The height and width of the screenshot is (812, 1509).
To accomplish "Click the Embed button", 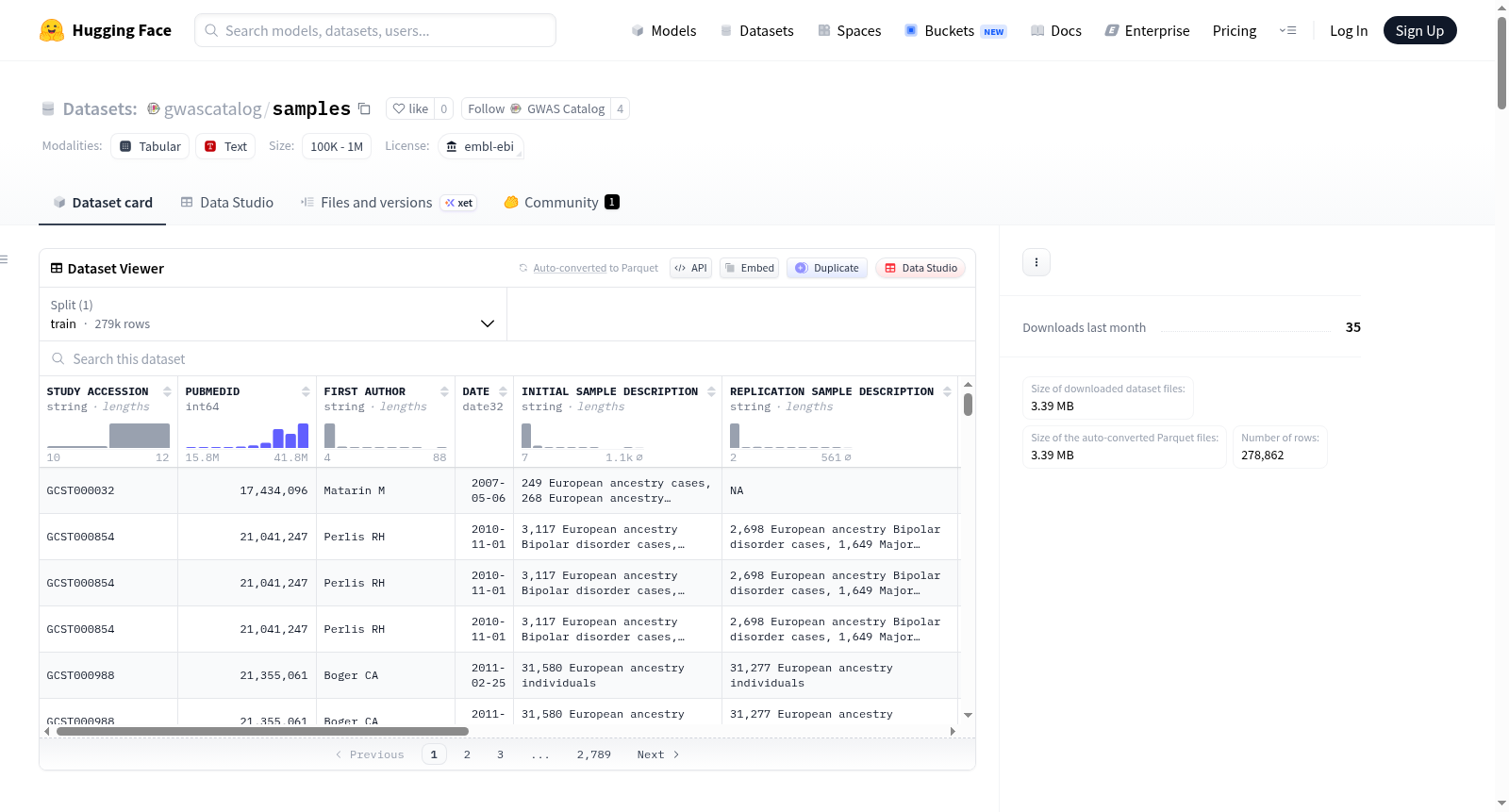I will point(749,268).
